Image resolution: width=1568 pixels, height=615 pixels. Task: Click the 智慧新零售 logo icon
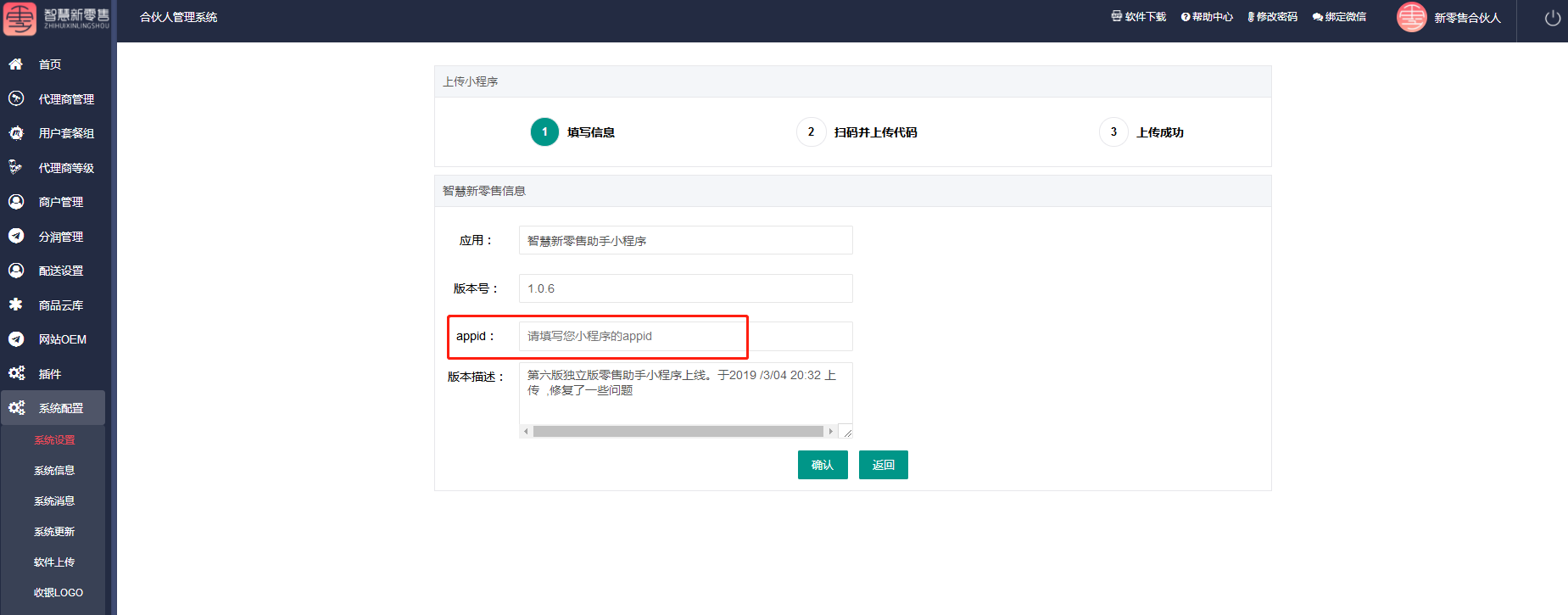[x=20, y=19]
